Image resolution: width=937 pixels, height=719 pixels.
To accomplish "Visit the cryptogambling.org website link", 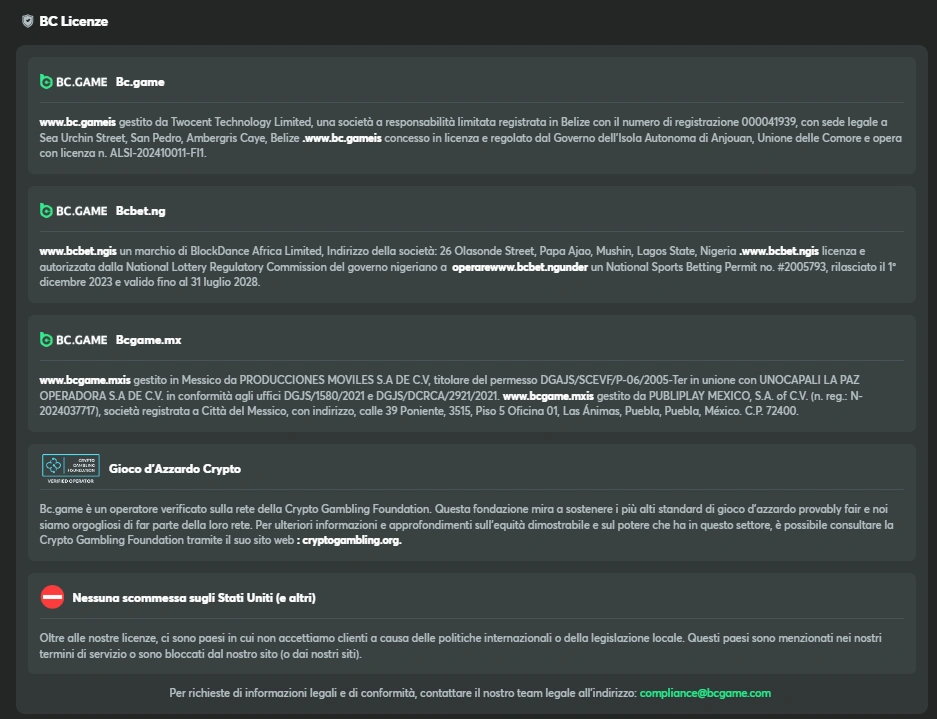I will (x=352, y=540).
